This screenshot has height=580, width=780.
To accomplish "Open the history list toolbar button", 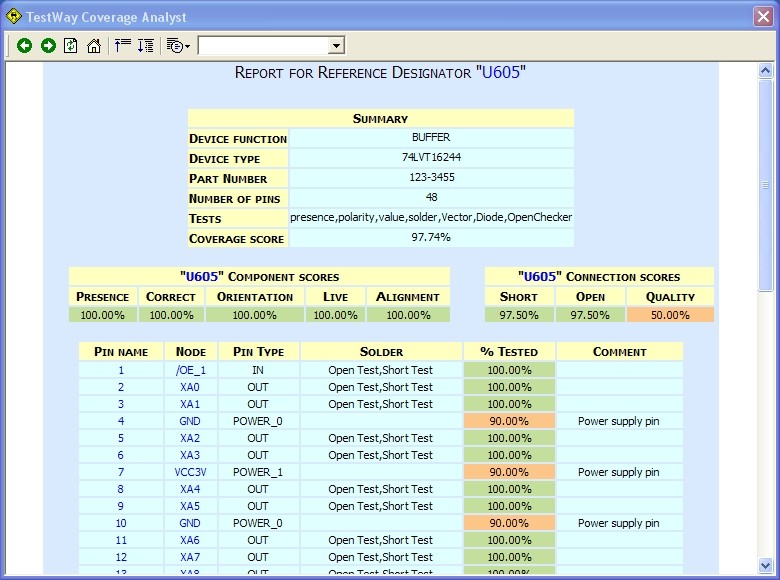I will [178, 46].
